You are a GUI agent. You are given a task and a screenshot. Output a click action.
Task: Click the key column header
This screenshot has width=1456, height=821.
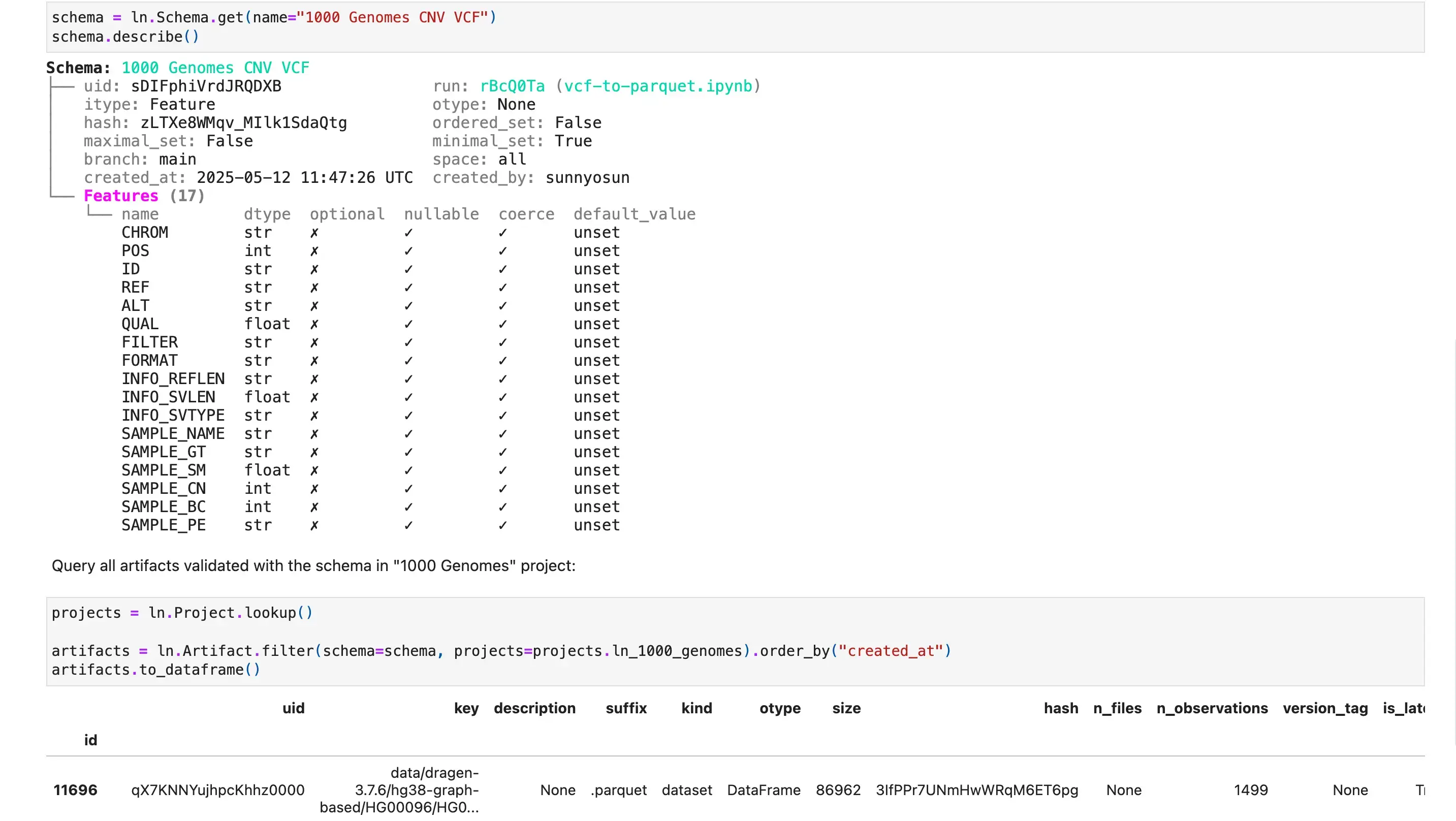(x=466, y=708)
